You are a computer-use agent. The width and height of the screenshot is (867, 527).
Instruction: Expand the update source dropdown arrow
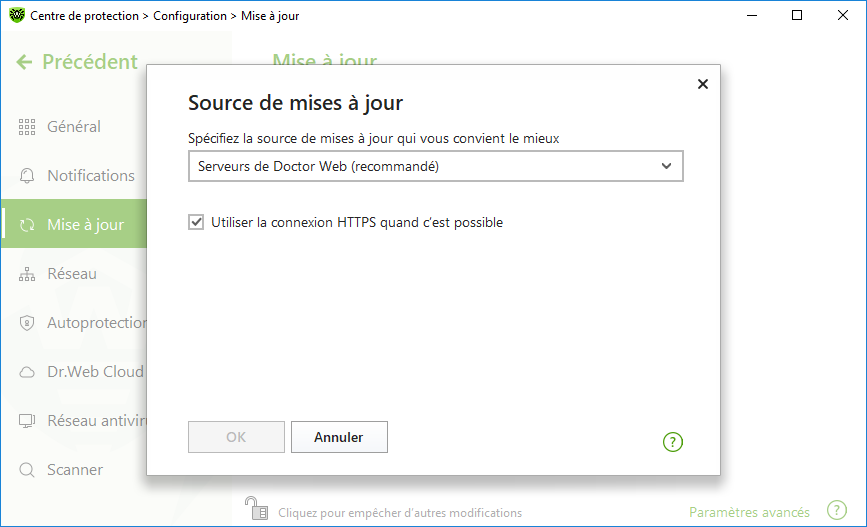(666, 166)
